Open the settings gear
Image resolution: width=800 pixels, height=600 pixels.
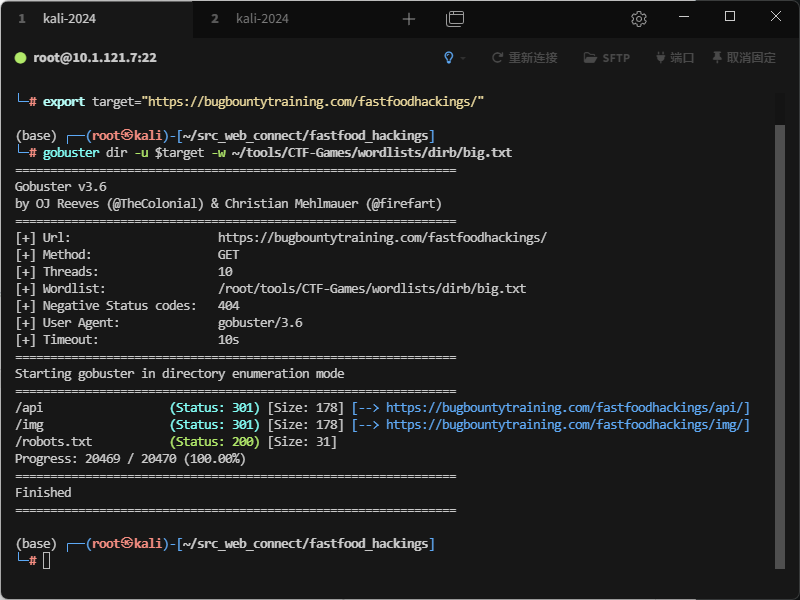coord(639,19)
